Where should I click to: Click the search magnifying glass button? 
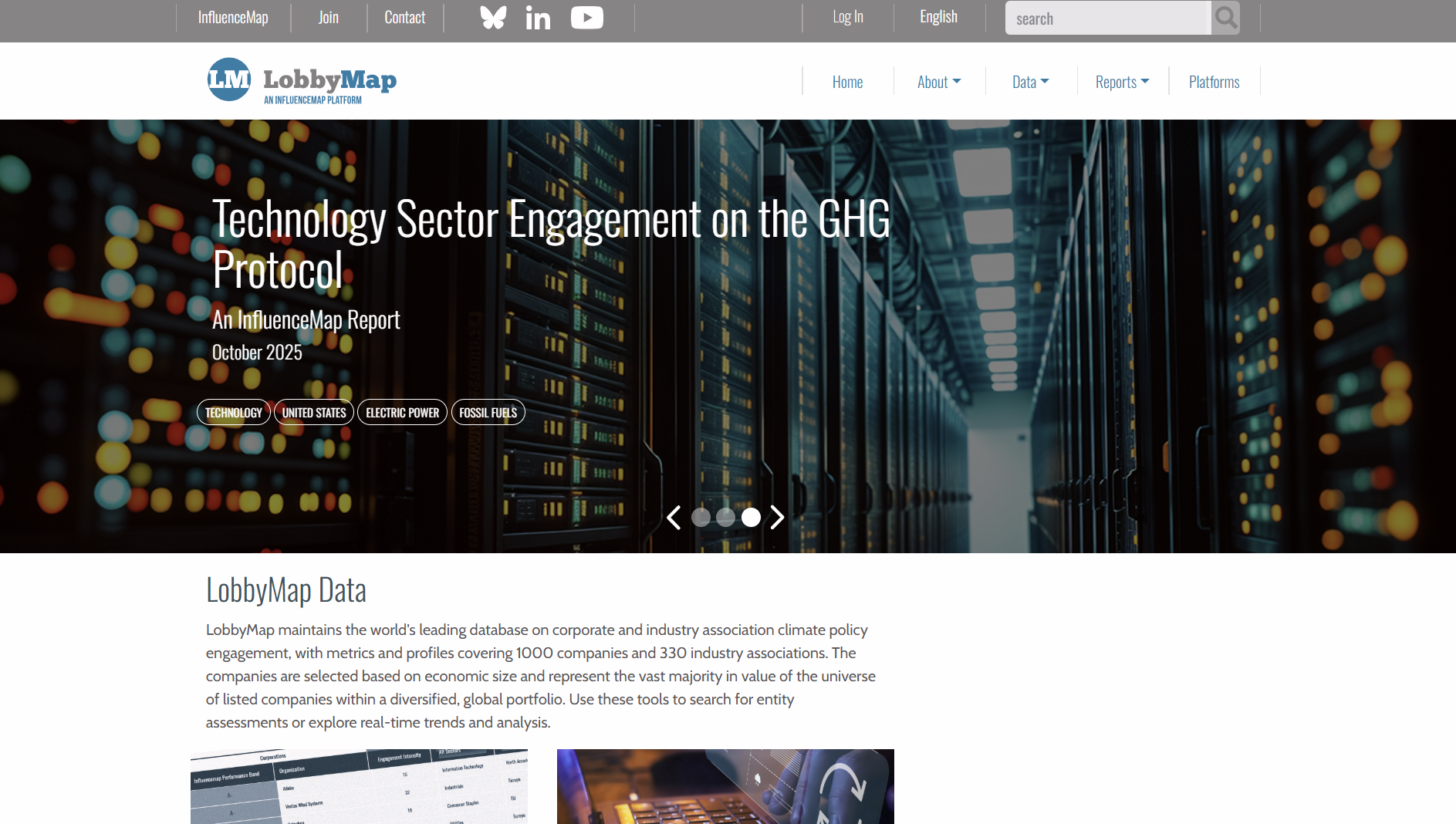coord(1225,18)
